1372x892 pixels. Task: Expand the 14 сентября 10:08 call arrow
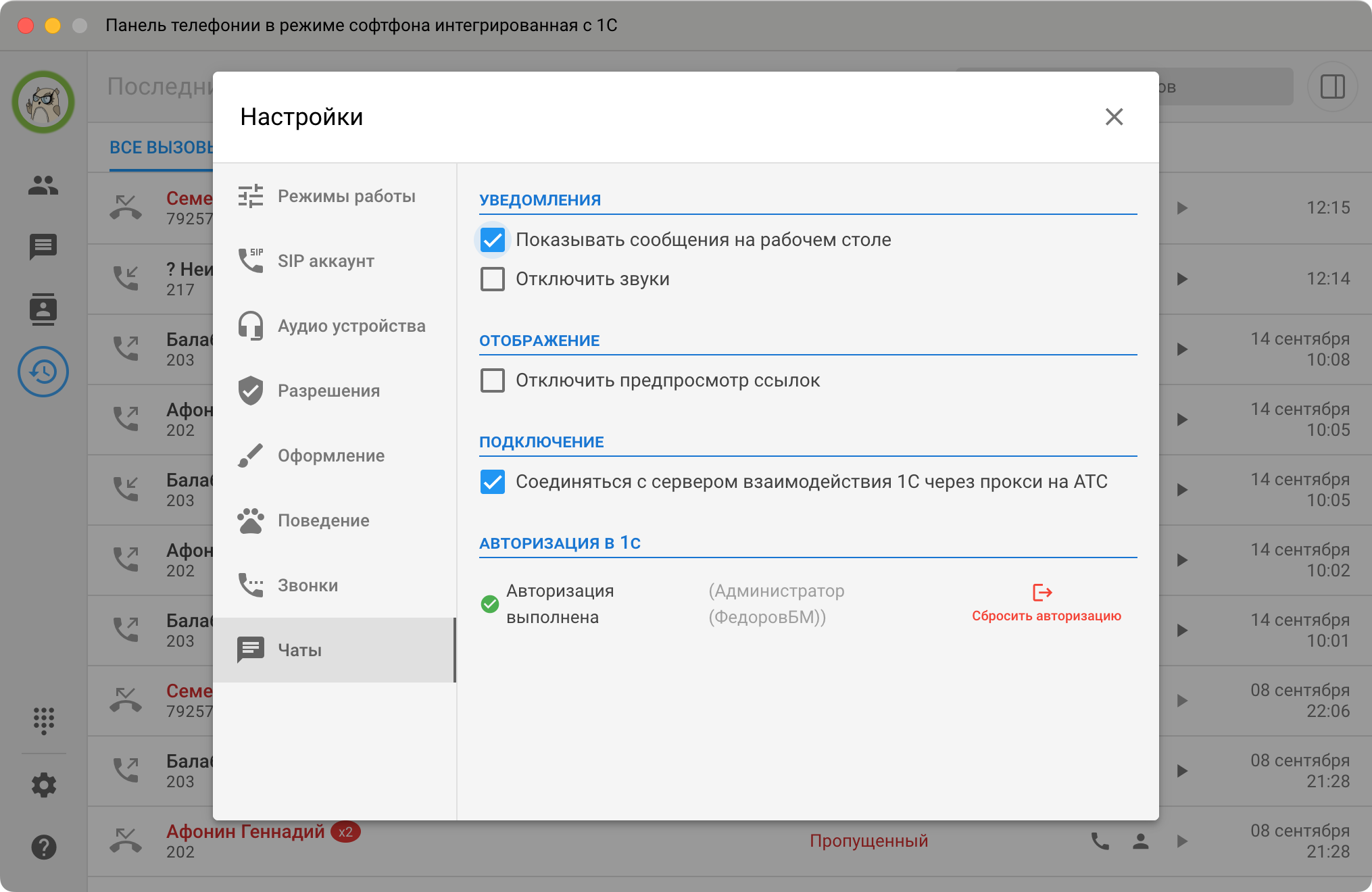(x=1182, y=349)
